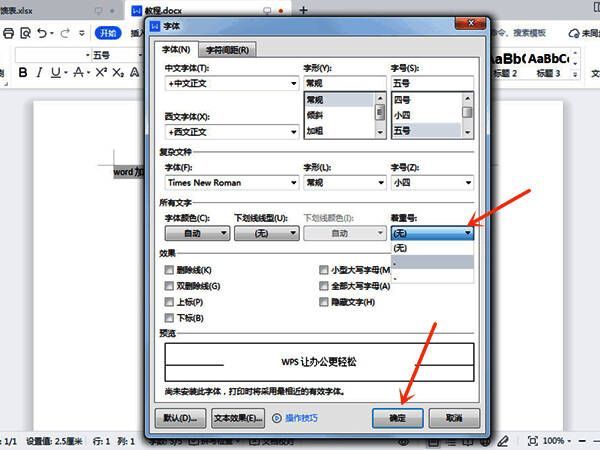Open the 字体颜色 color picker
This screenshot has height=450, width=600.
(x=222, y=233)
